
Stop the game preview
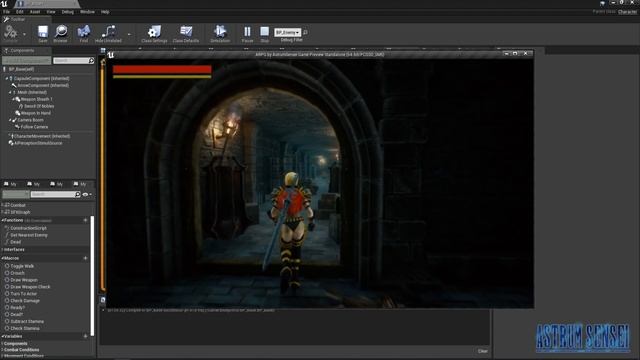[264, 33]
